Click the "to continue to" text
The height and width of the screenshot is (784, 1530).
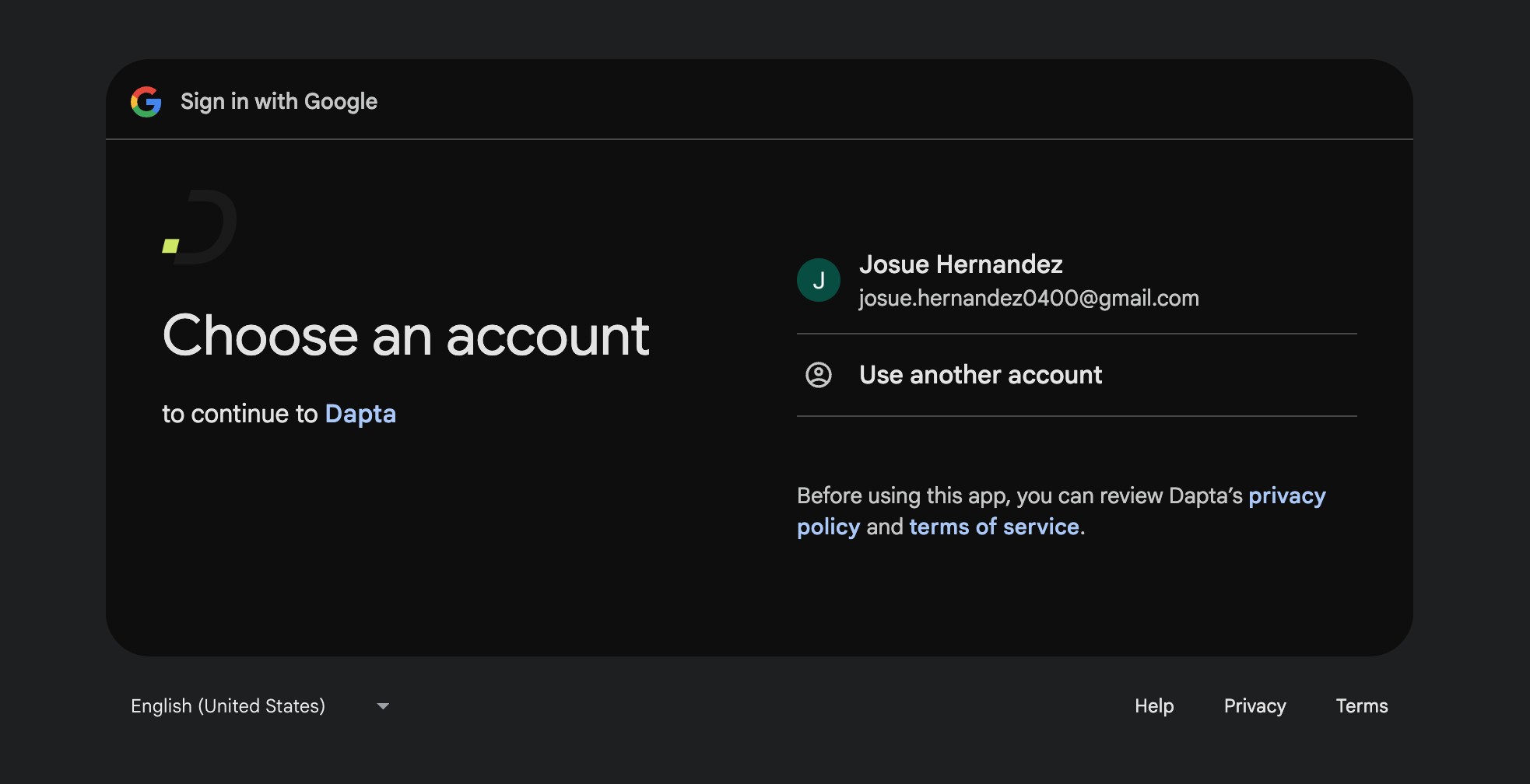240,414
